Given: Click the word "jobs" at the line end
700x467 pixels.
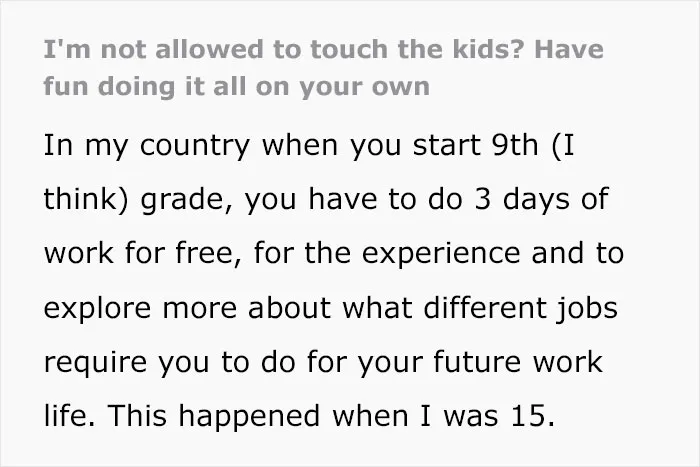Looking at the screenshot, I should pyautogui.click(x=587, y=309).
